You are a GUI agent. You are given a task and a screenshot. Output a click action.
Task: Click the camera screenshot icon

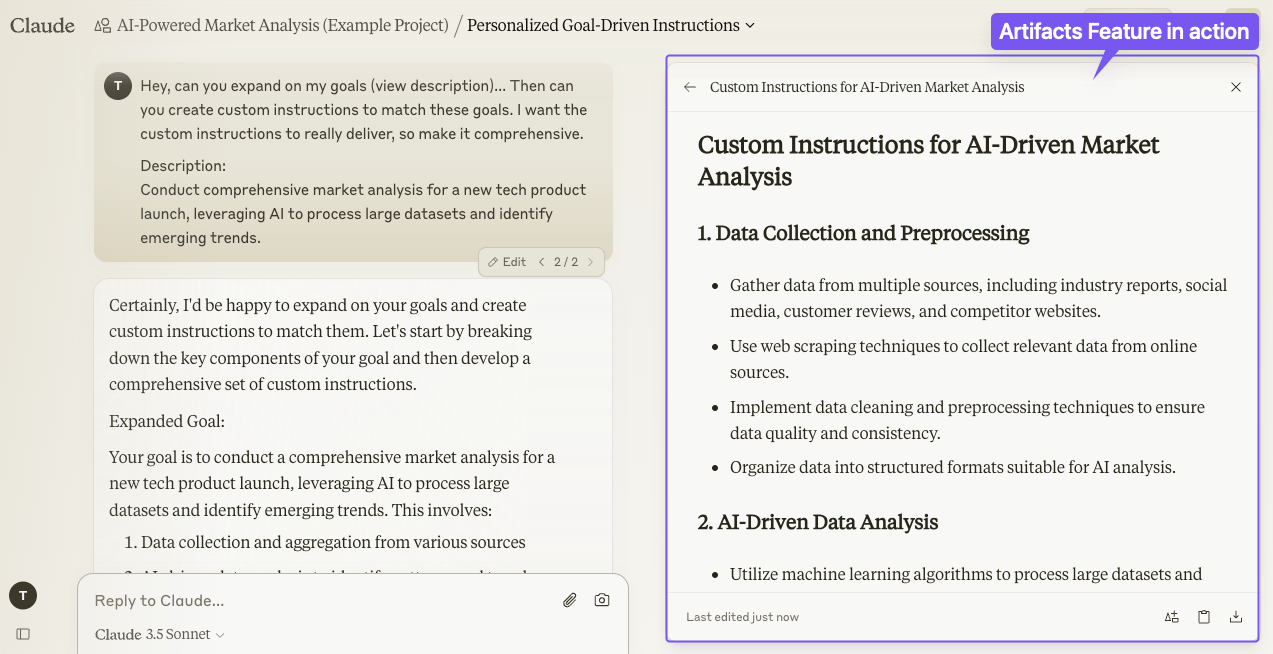pos(602,600)
